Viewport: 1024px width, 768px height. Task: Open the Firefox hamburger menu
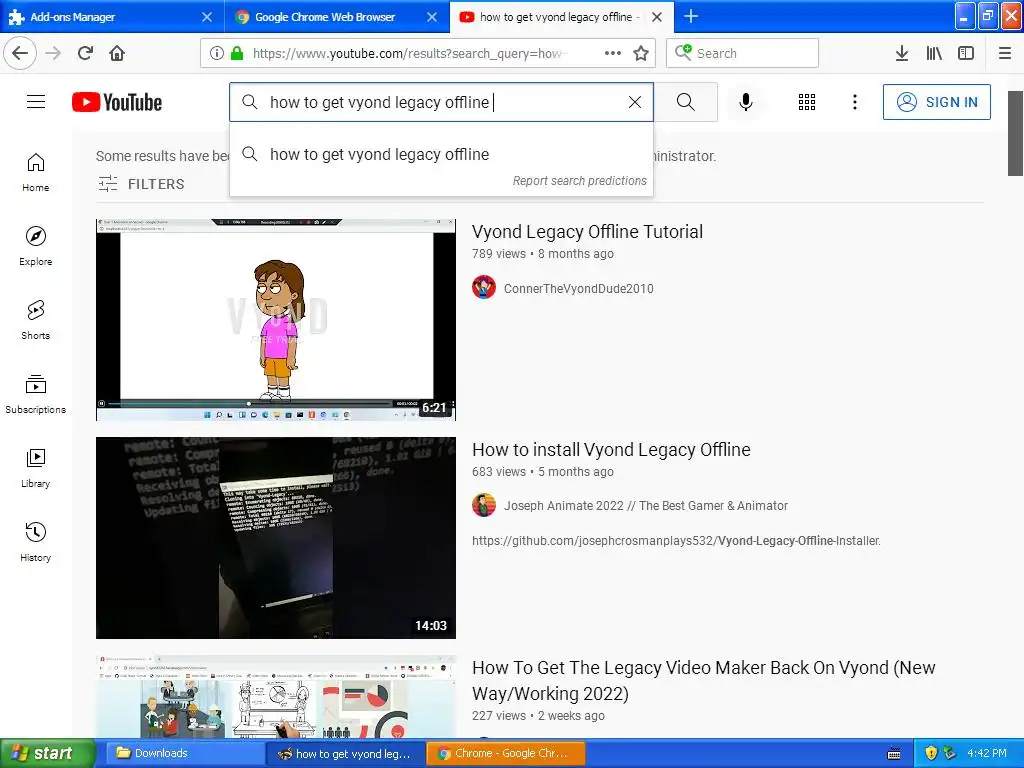tap(1005, 53)
